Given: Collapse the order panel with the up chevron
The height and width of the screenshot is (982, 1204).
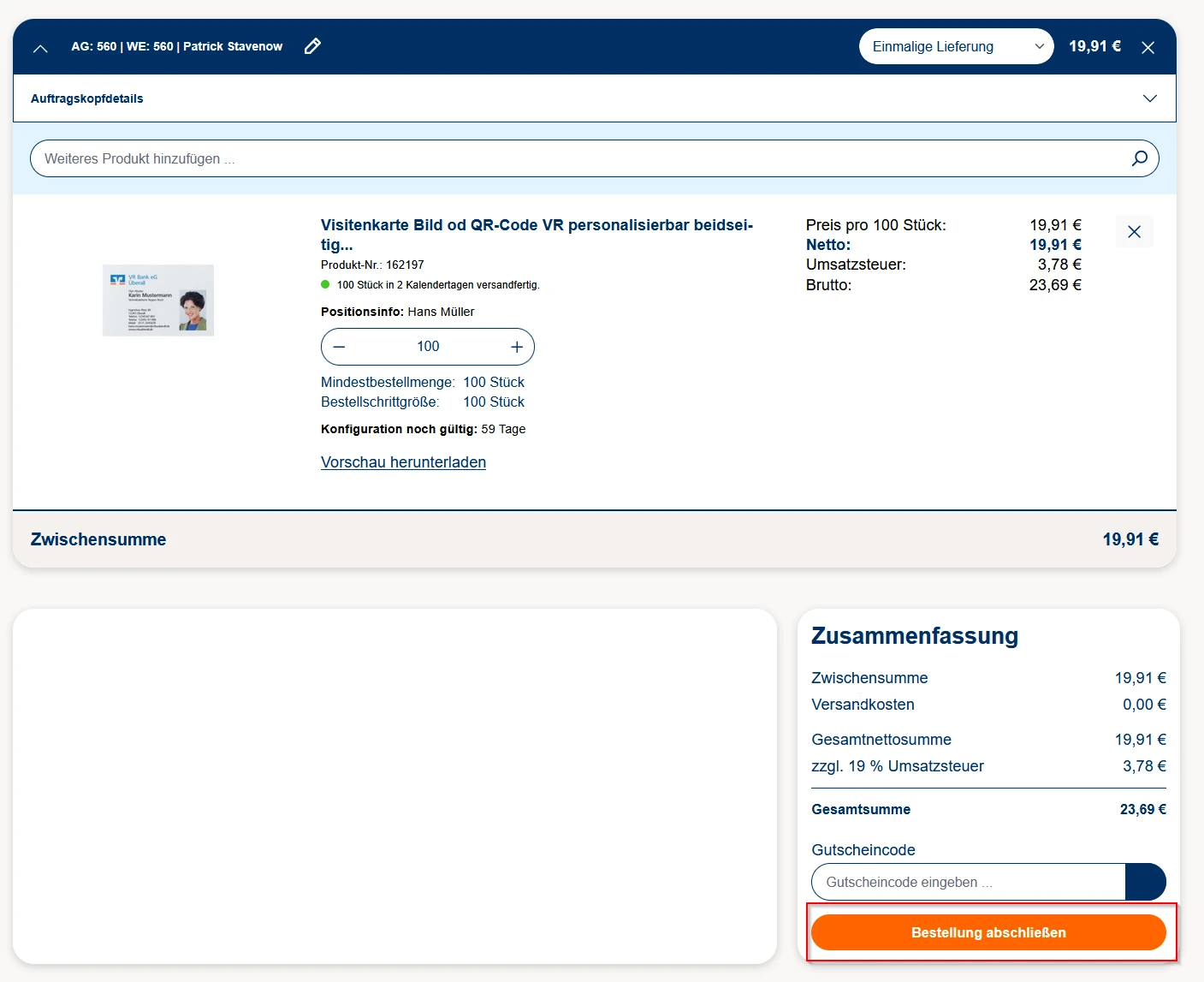Looking at the screenshot, I should pyautogui.click(x=40, y=48).
